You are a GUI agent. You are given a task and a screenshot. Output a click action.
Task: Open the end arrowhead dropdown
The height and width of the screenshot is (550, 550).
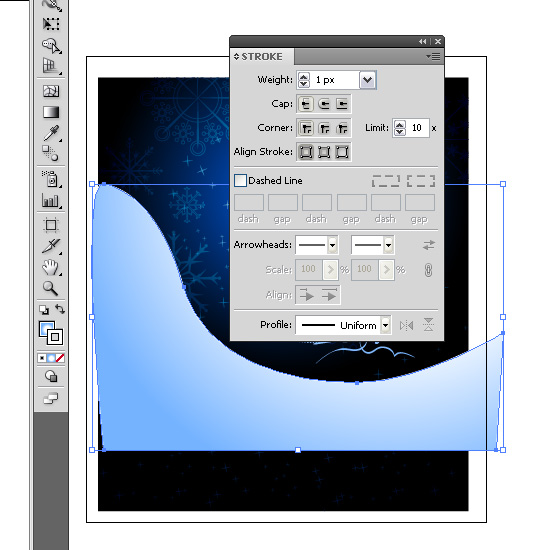coord(388,245)
